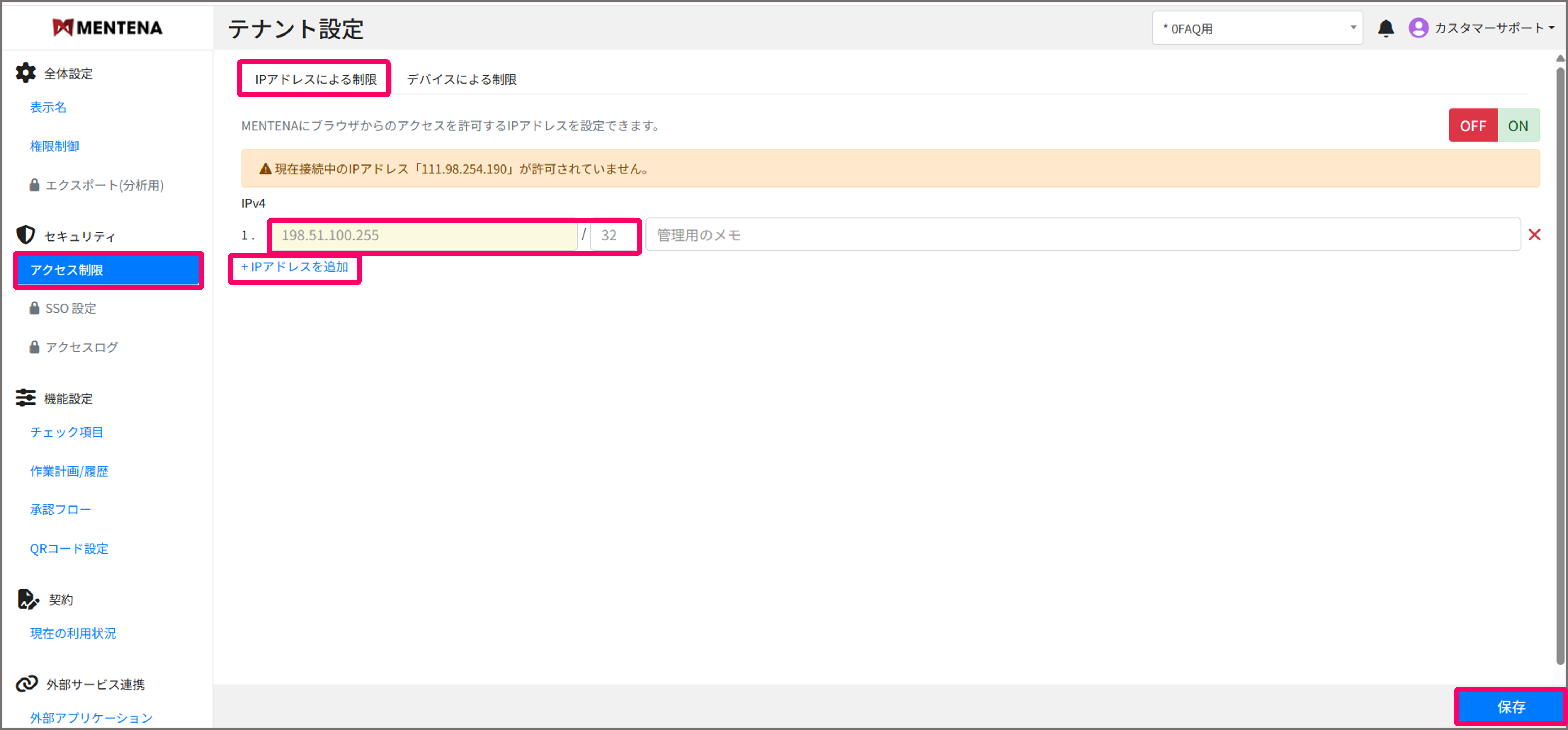Open the IPアドレスによる制限 tab

click(x=315, y=79)
